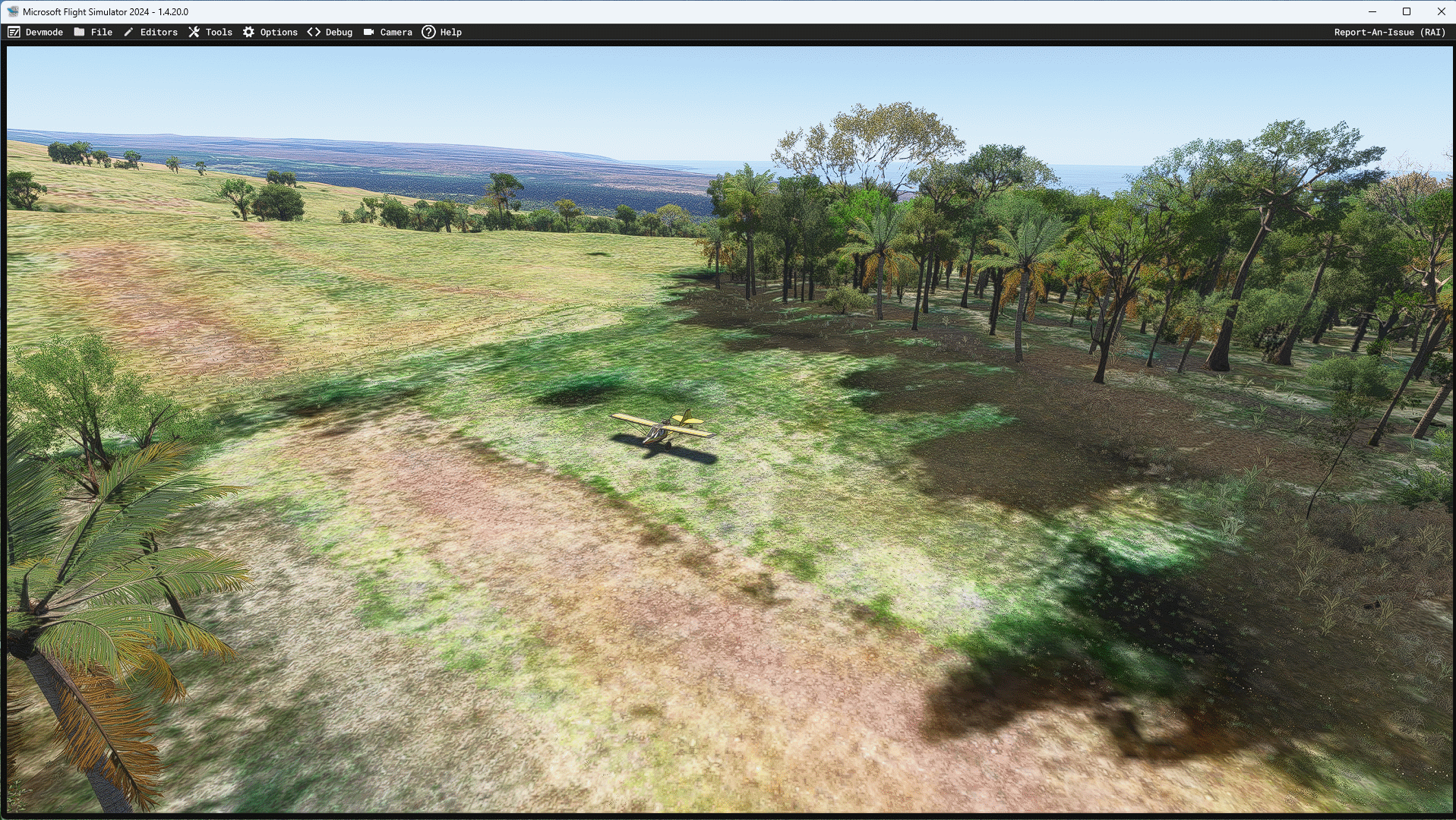
Task: Maximize the Flight Simulator window
Action: click(x=1407, y=11)
